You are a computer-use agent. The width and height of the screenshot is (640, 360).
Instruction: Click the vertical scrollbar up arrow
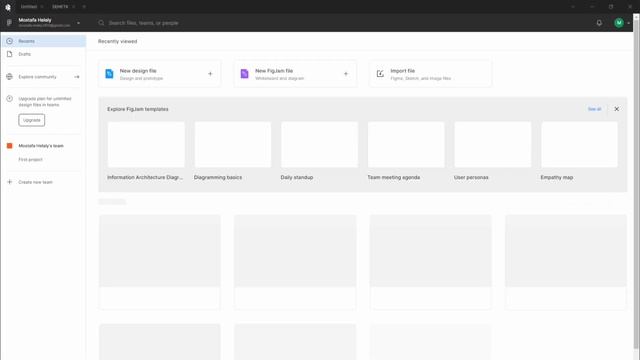pos(636,17)
